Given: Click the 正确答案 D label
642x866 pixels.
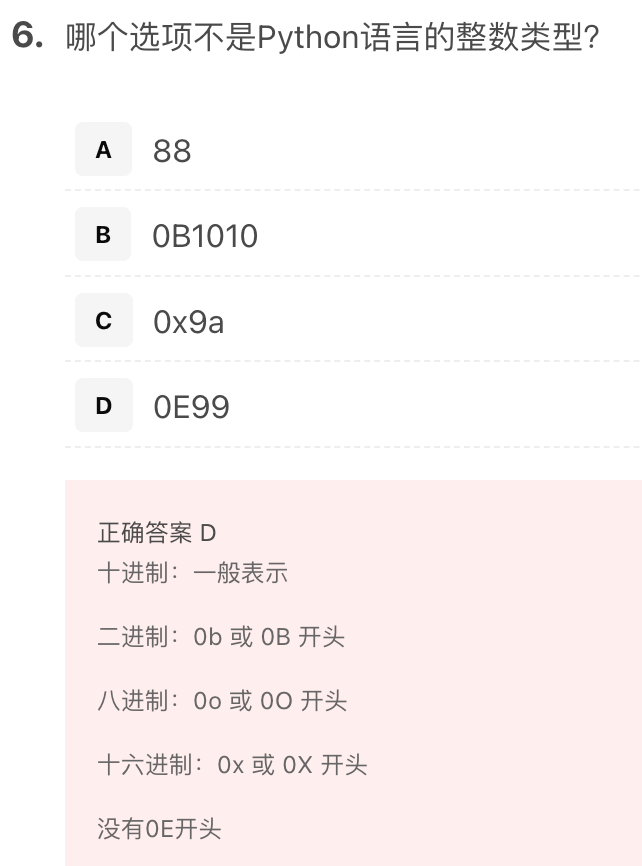Looking at the screenshot, I should pyautogui.click(x=156, y=533).
